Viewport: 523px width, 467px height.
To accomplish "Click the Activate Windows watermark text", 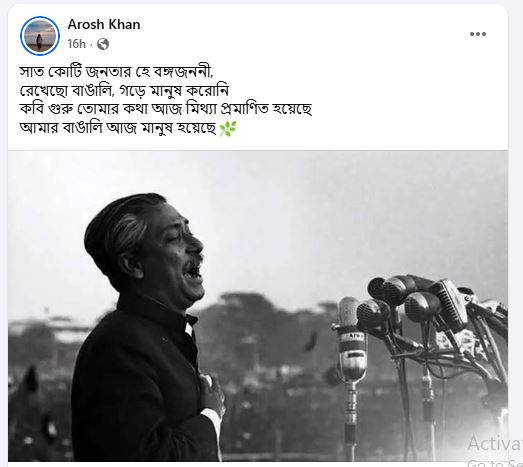I will (x=494, y=444).
